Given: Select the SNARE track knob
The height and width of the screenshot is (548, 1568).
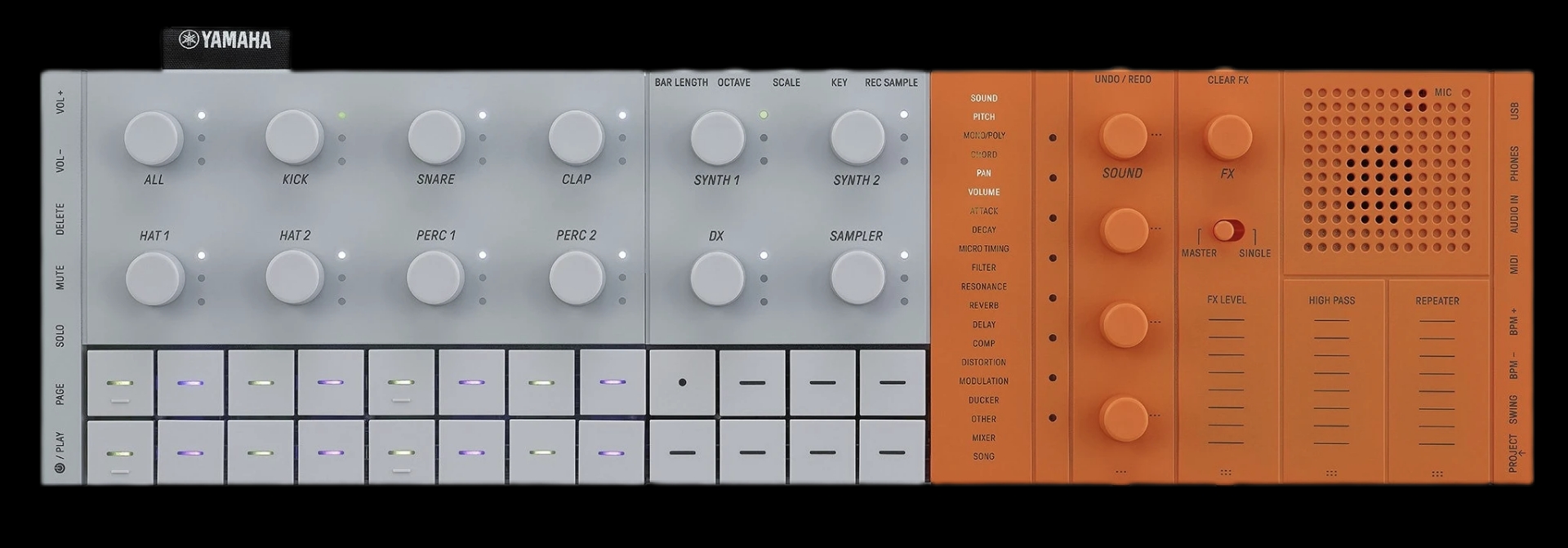Looking at the screenshot, I should (x=436, y=137).
